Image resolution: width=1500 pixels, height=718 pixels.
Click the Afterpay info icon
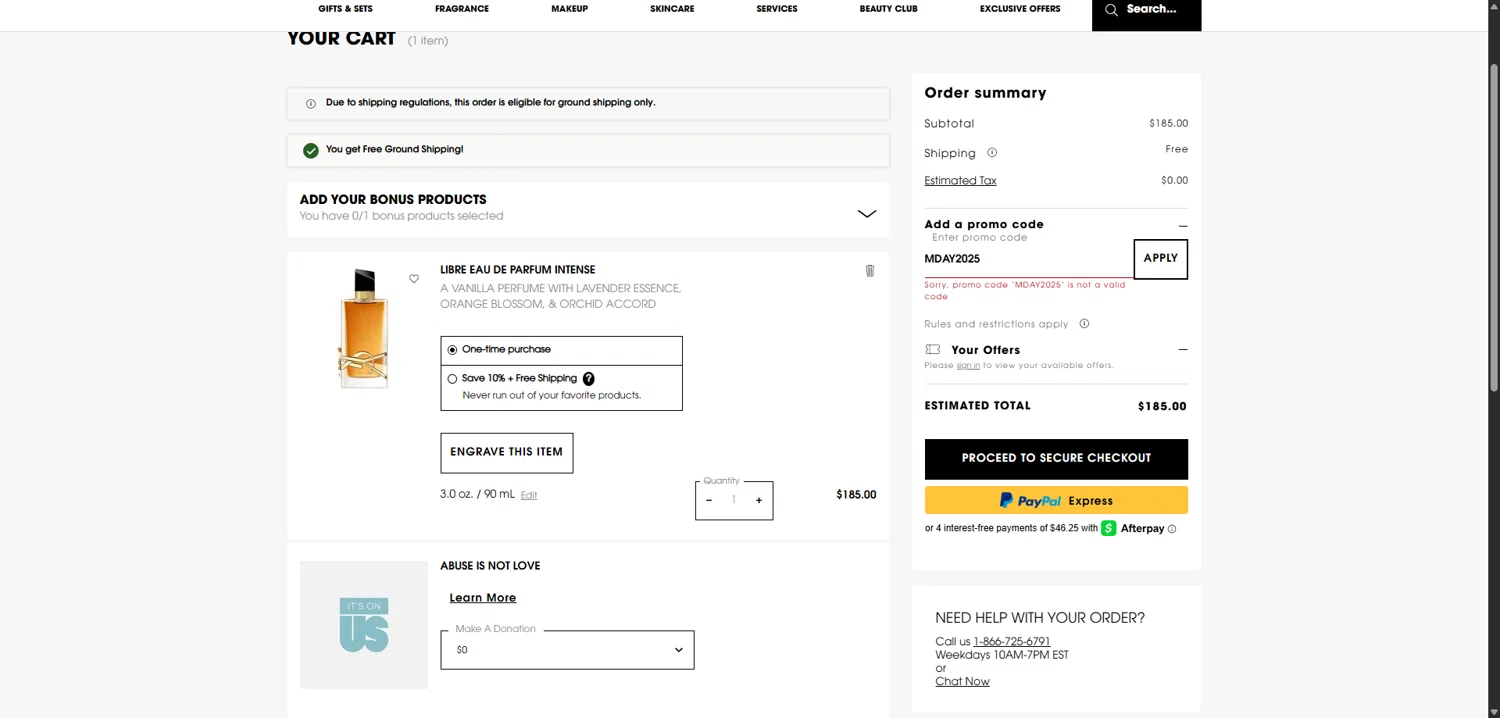tap(1172, 529)
